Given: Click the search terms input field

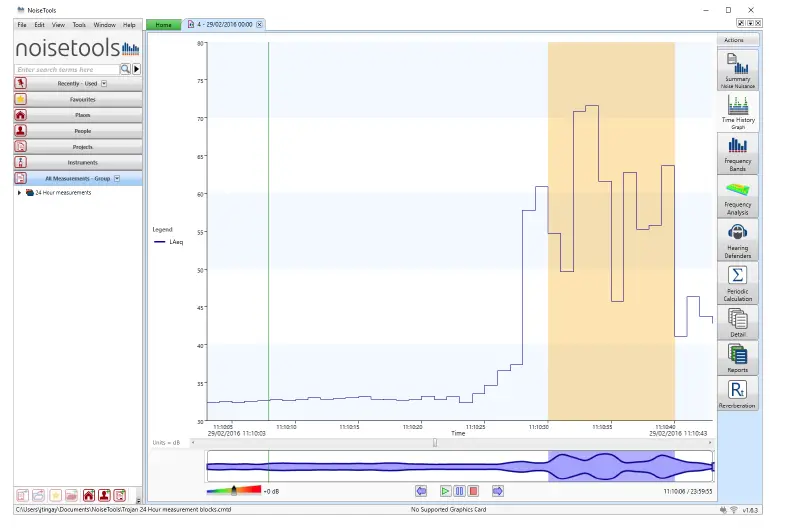Looking at the screenshot, I should point(67,69).
